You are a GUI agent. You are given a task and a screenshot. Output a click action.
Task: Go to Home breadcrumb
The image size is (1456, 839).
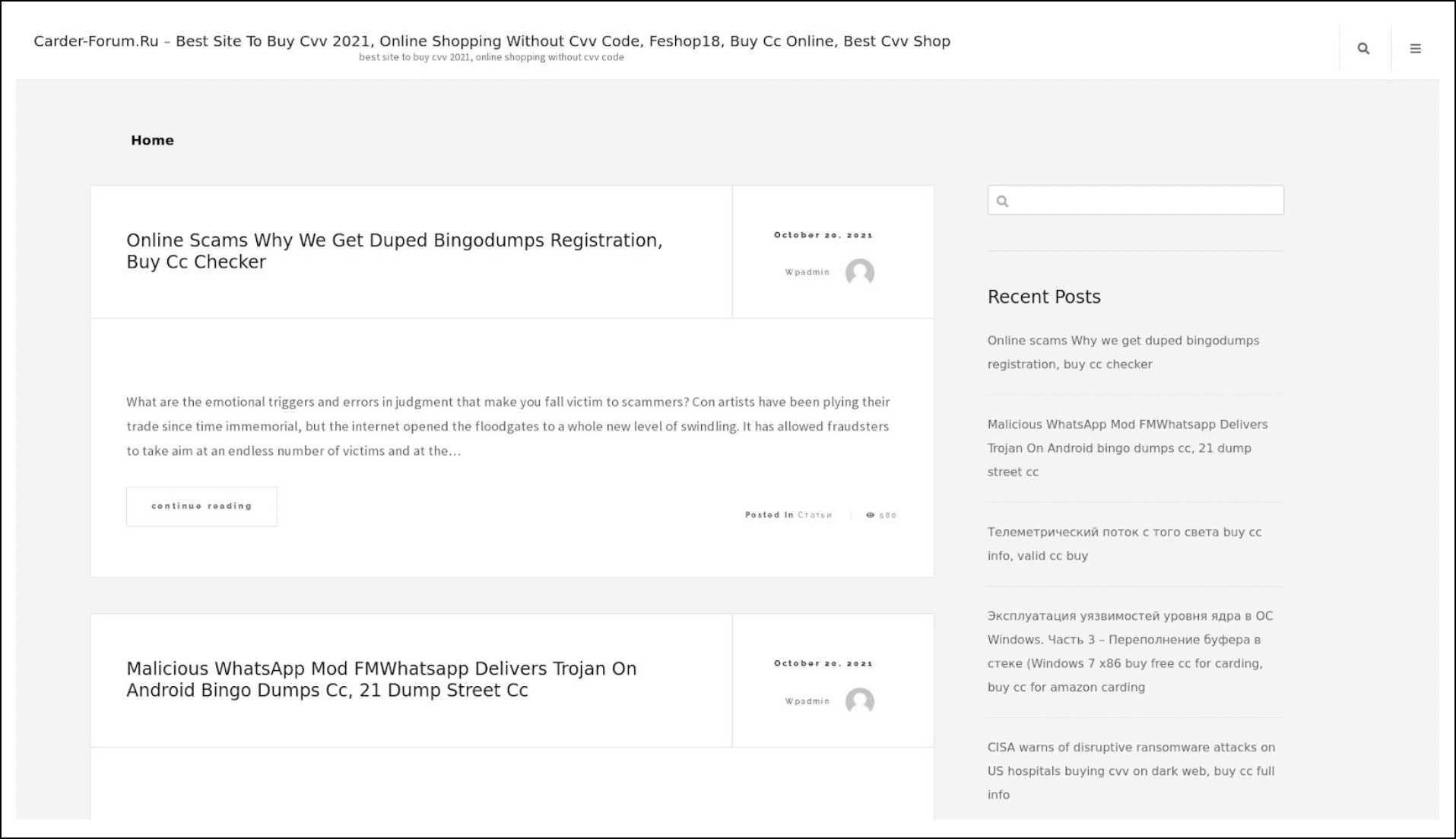(x=152, y=140)
